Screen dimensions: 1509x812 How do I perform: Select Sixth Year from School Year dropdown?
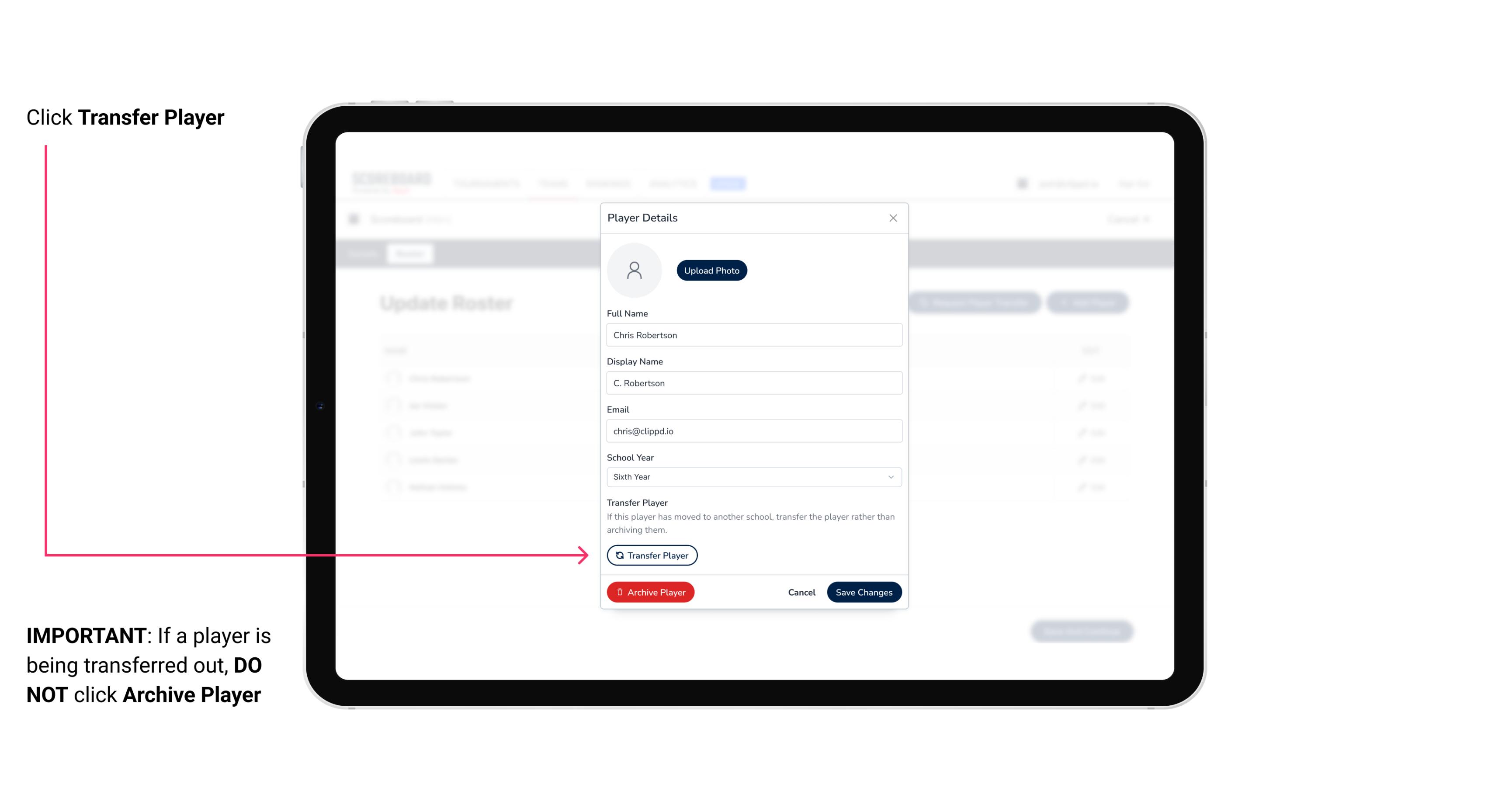pyautogui.click(x=753, y=475)
